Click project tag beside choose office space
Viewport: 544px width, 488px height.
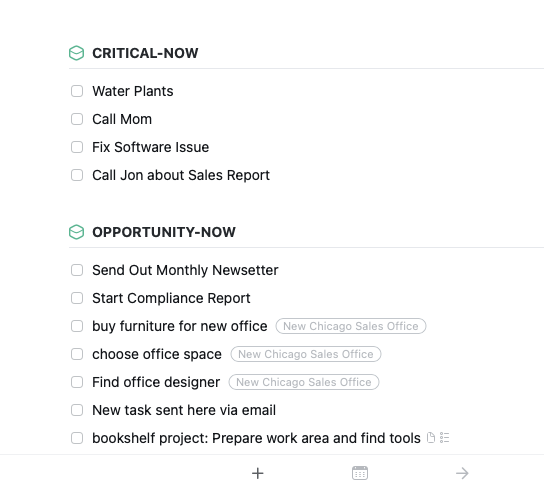[306, 354]
